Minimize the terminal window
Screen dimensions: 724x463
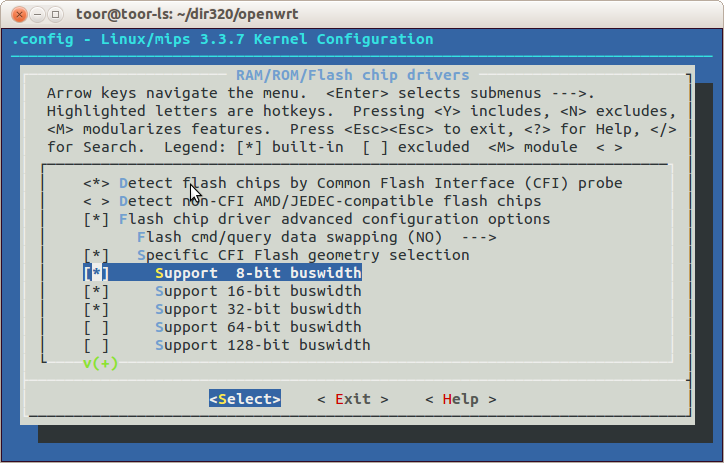coord(37,14)
